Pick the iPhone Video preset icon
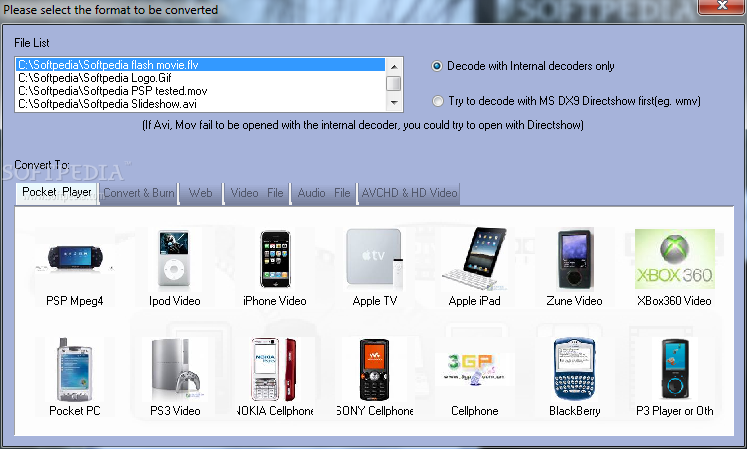 click(x=274, y=259)
